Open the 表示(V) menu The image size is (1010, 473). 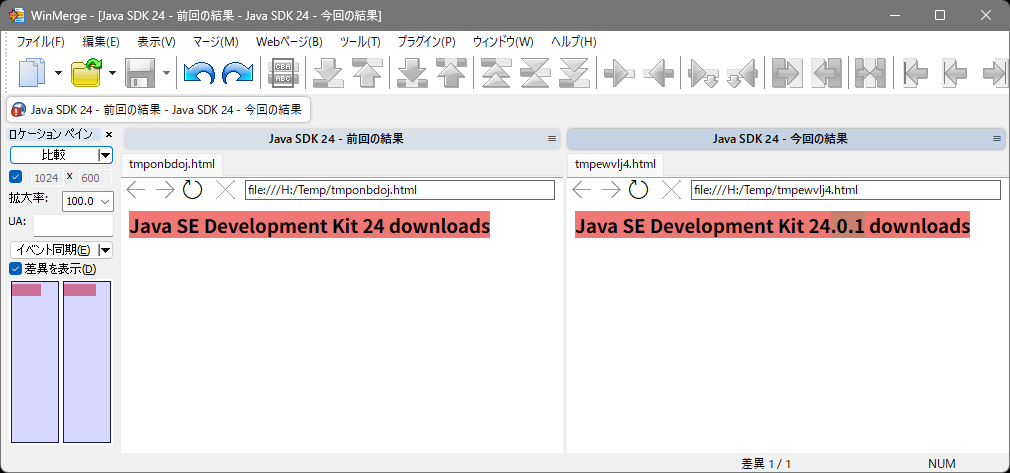click(157, 42)
